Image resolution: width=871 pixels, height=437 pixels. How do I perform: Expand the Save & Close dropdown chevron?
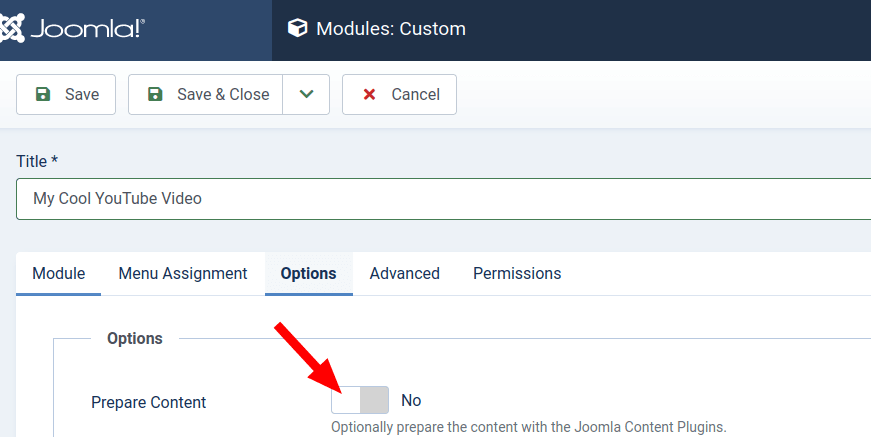point(306,94)
